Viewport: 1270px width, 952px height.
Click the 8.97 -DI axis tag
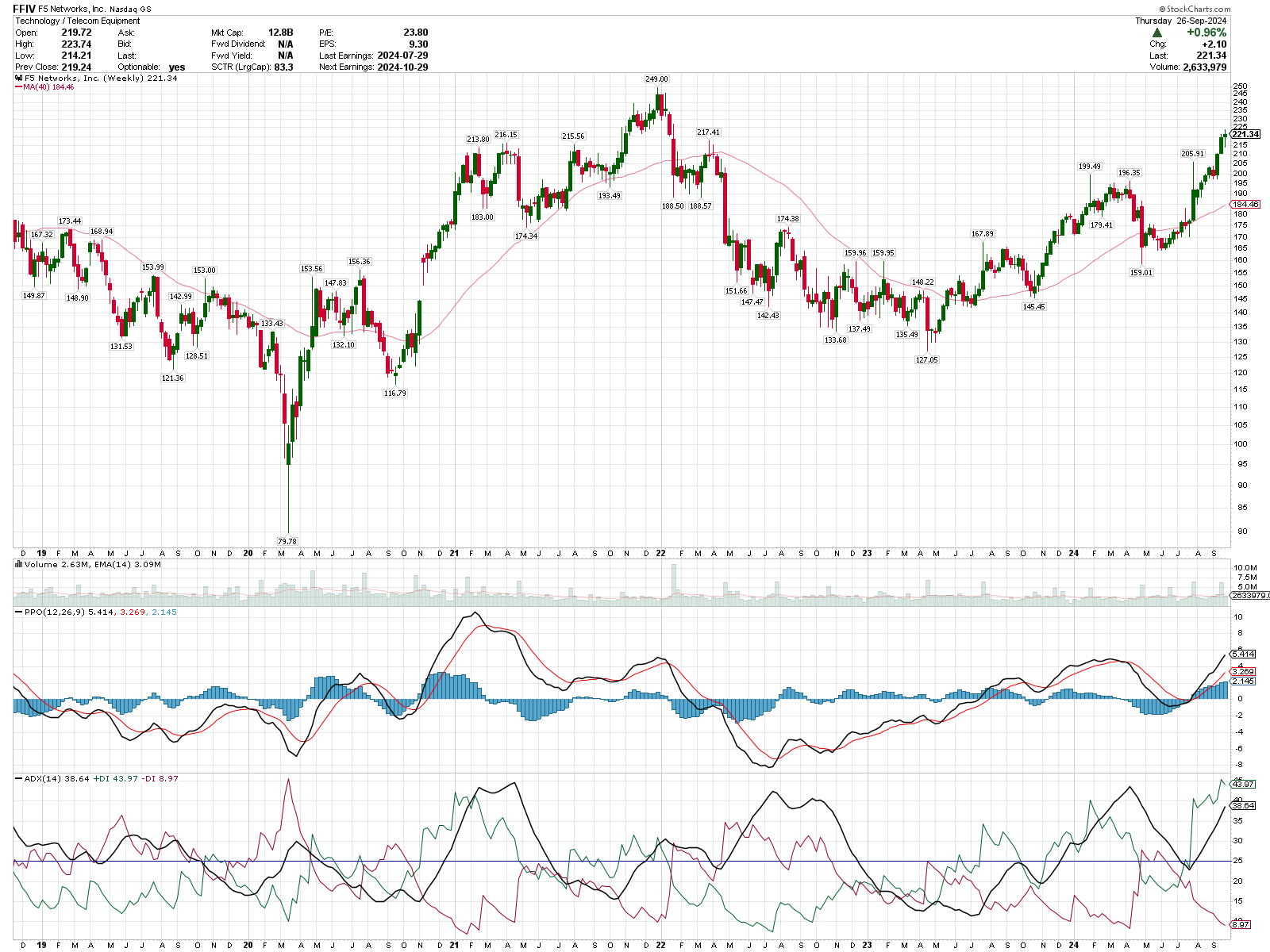point(1241,925)
